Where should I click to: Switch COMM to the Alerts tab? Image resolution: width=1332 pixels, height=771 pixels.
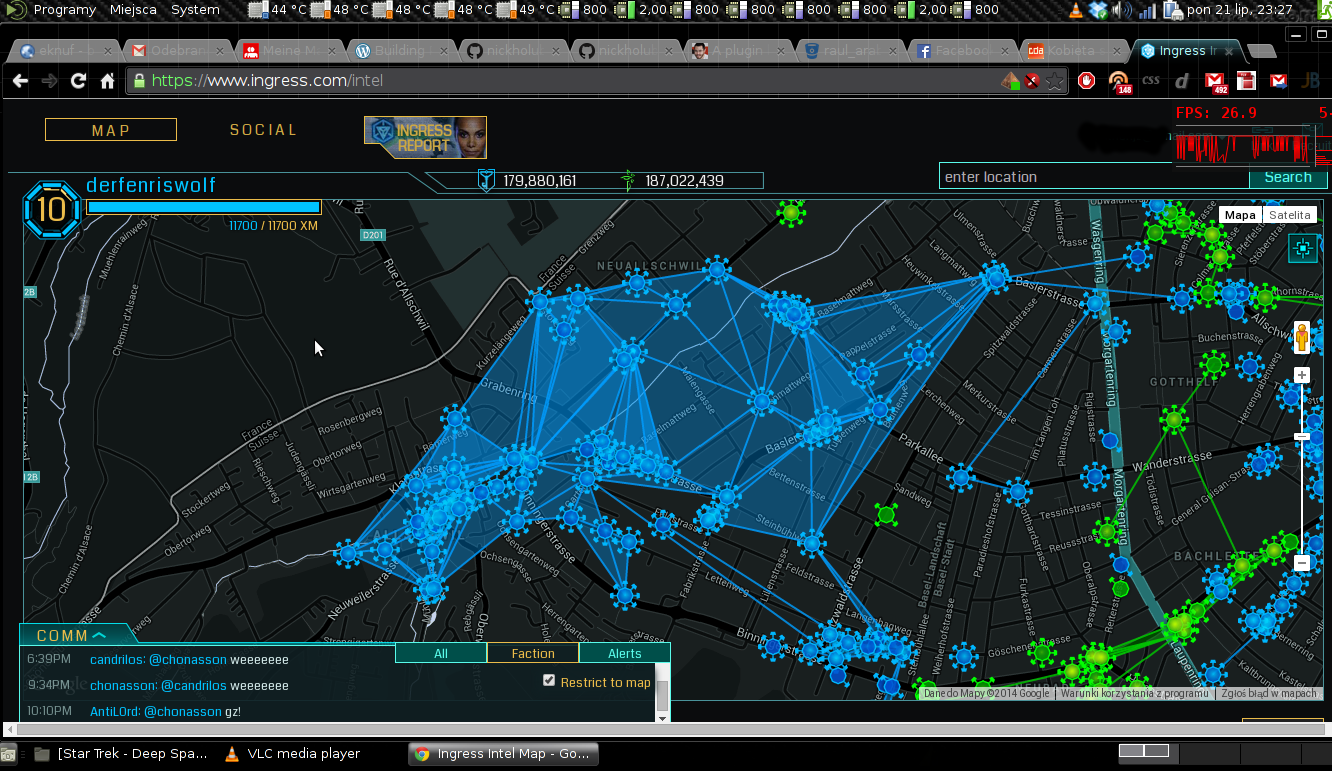[x=625, y=653]
